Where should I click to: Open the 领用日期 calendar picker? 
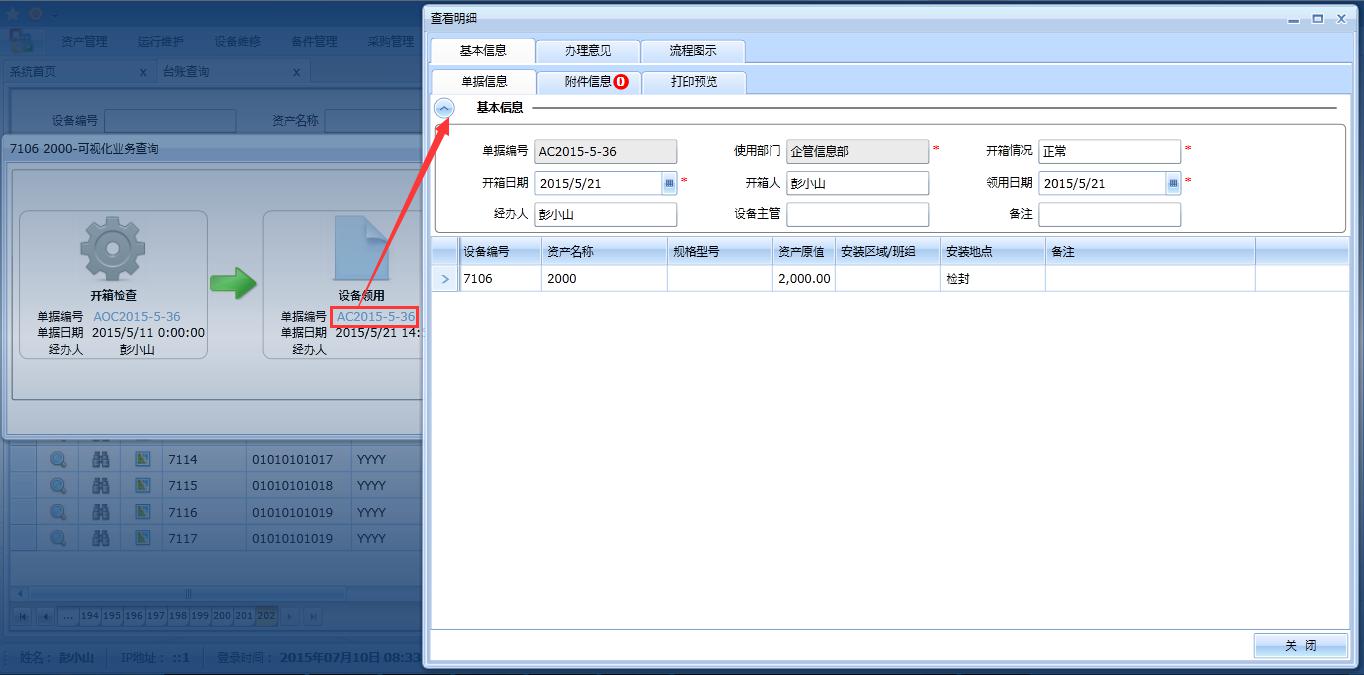click(1173, 184)
